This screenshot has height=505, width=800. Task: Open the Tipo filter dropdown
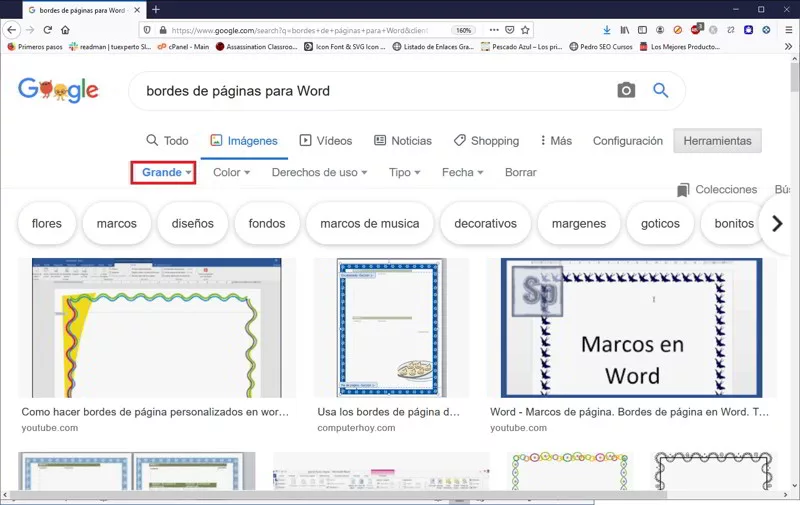click(x=405, y=172)
